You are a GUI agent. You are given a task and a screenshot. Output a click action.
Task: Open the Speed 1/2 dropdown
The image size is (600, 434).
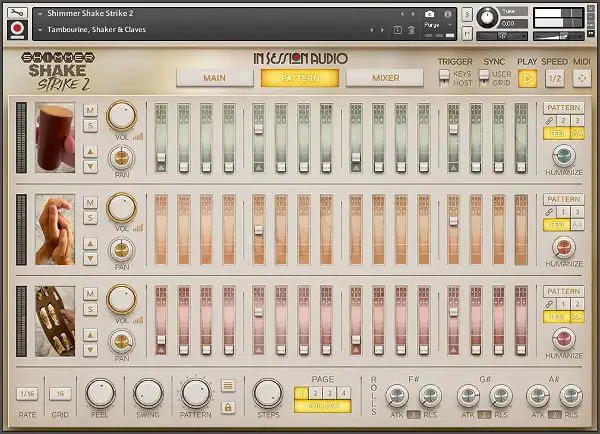click(x=553, y=78)
